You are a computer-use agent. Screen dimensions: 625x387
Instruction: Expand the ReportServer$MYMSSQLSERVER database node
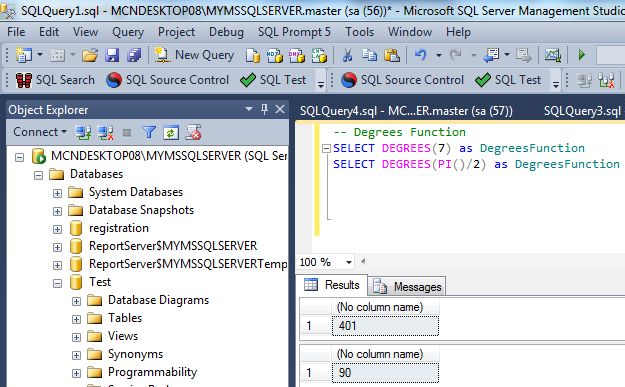[x=57, y=247]
